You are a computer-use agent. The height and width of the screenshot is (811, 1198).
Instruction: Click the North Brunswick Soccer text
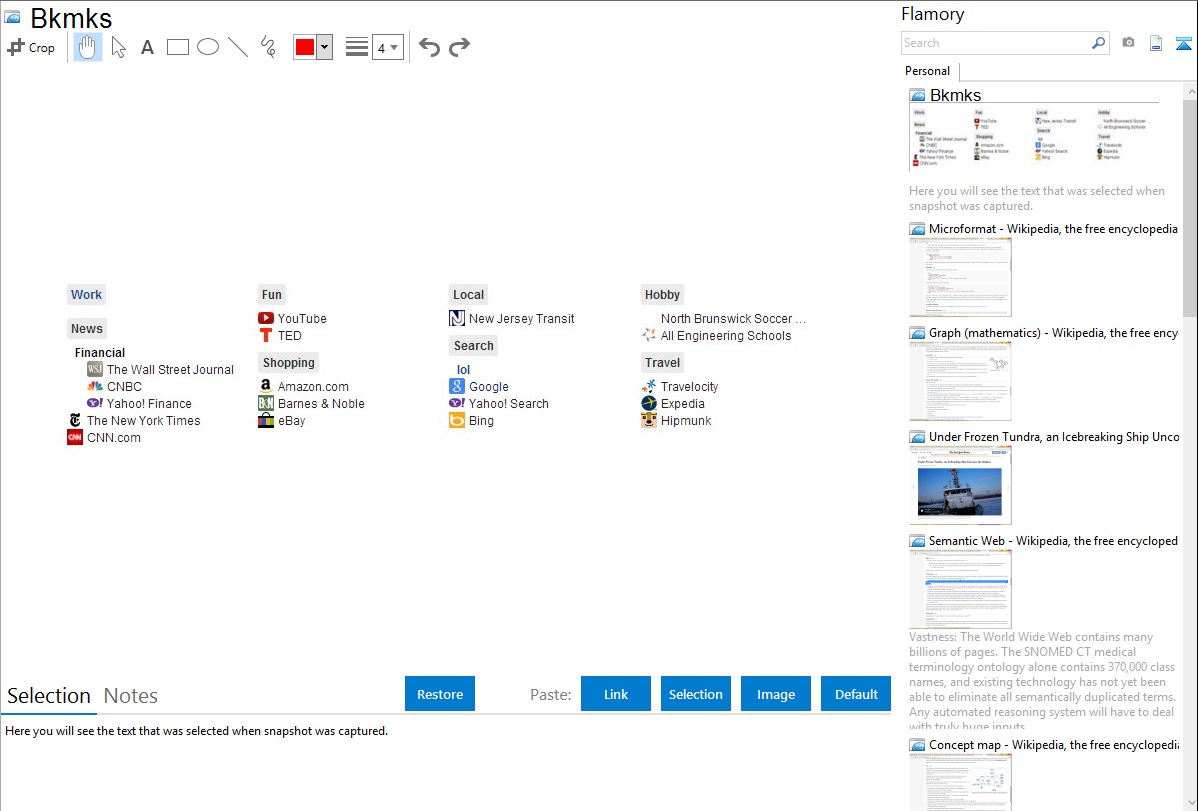733,318
